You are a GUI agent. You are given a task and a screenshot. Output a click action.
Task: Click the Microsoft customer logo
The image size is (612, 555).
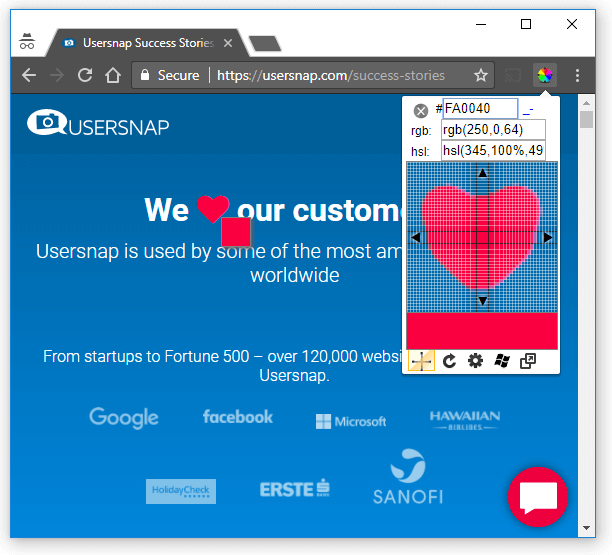click(x=350, y=422)
